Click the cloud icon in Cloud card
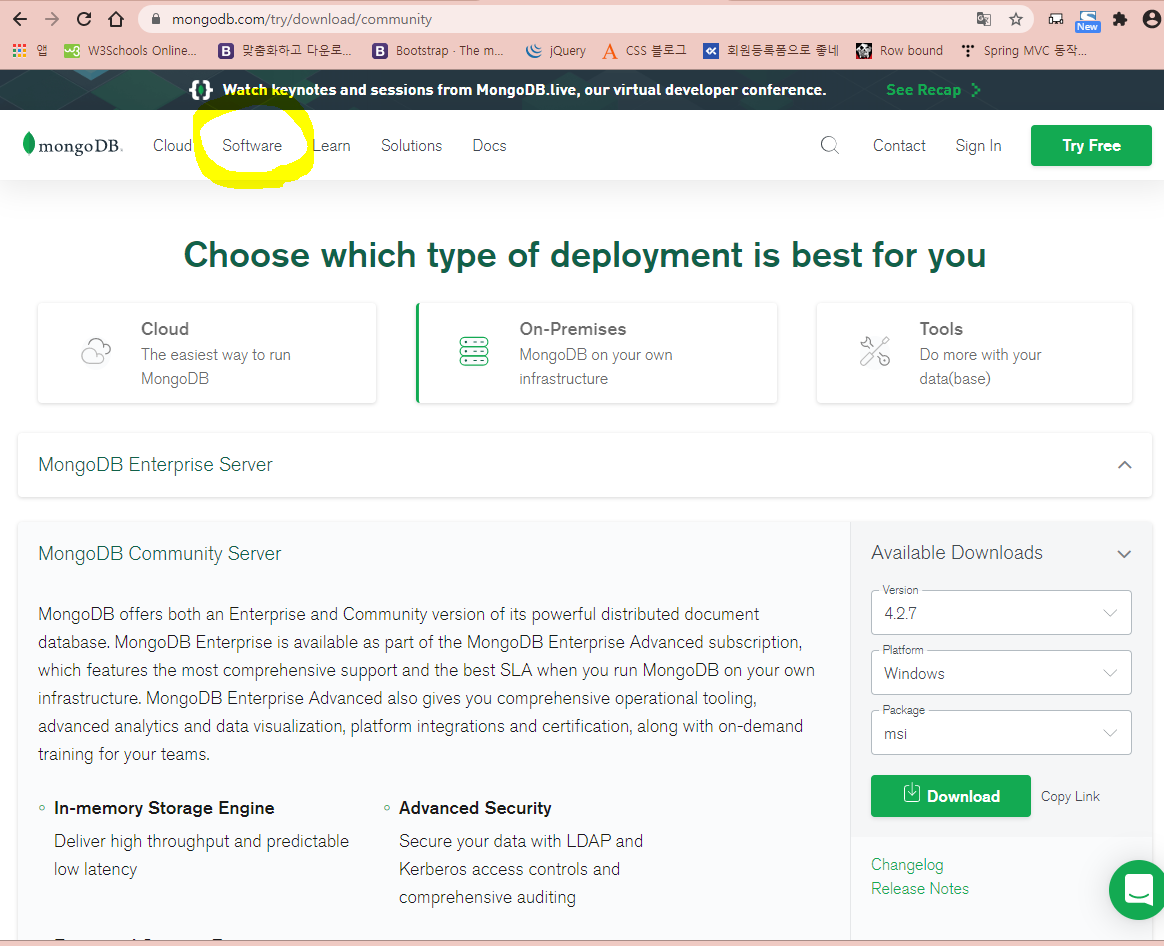 coord(96,351)
